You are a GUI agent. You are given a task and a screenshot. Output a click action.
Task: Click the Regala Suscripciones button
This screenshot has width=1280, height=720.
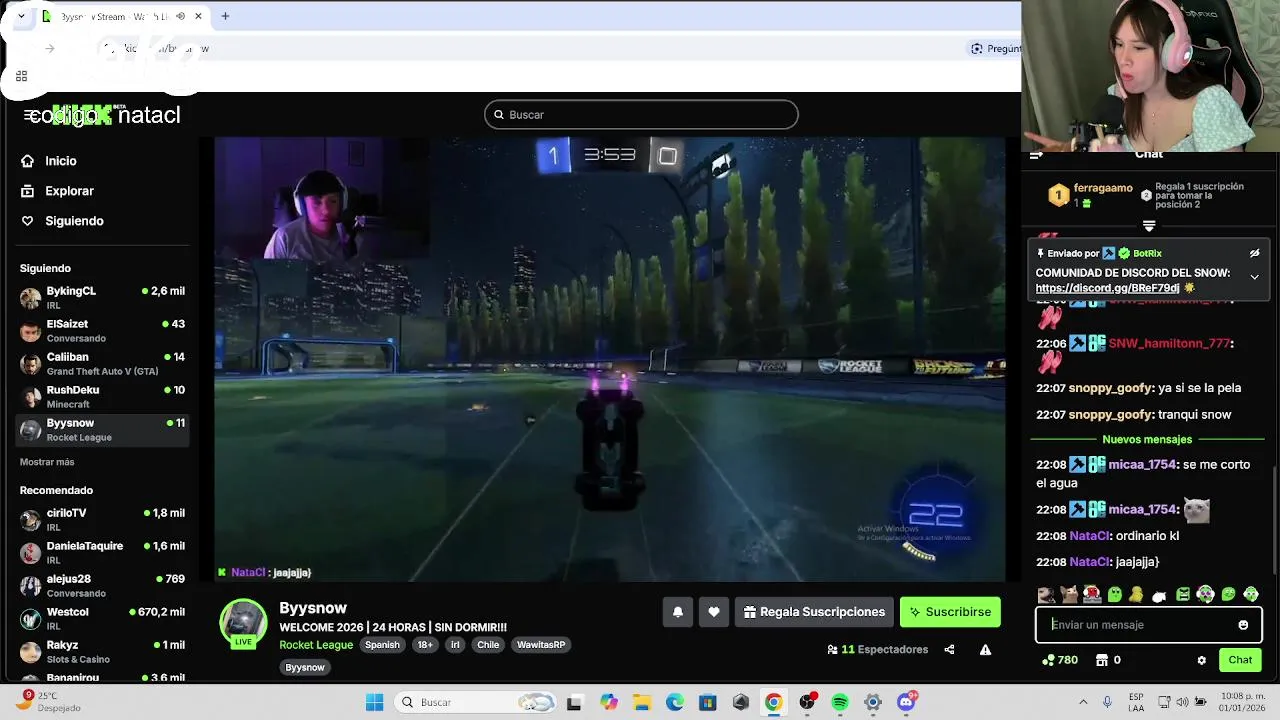point(814,612)
